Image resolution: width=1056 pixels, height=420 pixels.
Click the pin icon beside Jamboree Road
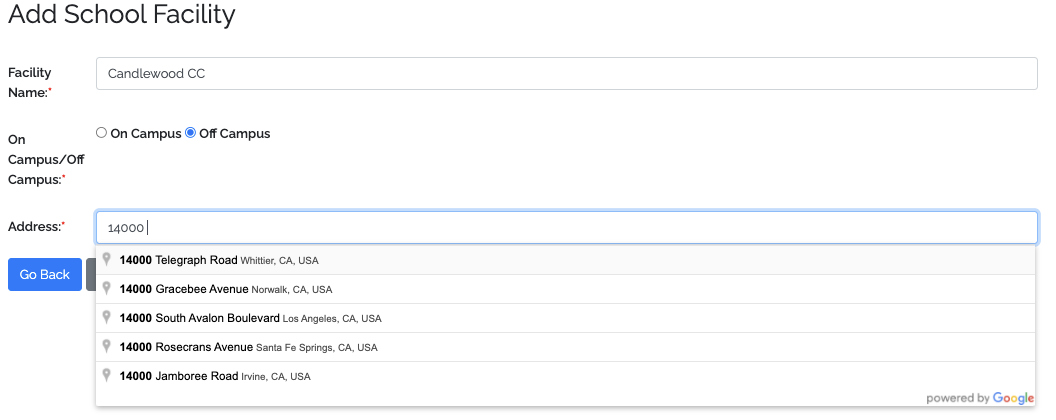(x=107, y=376)
